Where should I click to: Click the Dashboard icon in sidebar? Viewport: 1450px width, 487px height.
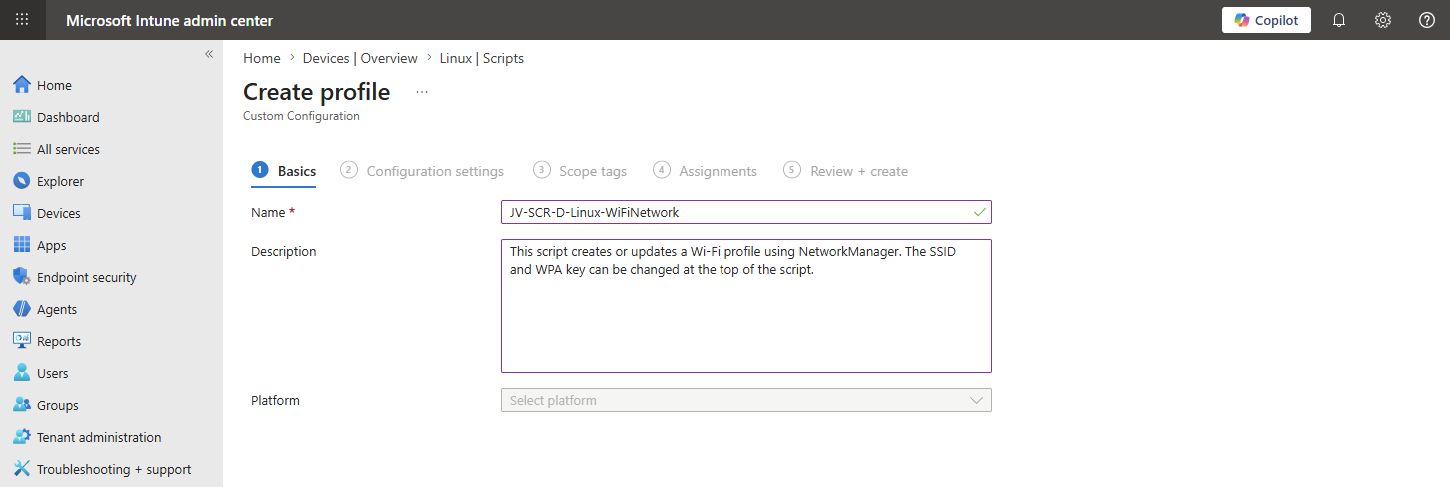pos(22,117)
